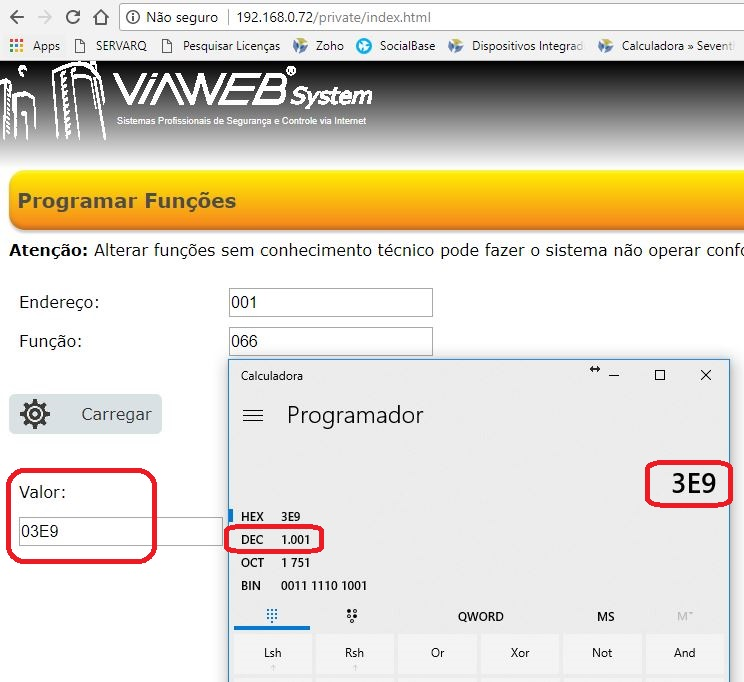Toggle the QWORD word size
Image resolution: width=744 pixels, height=682 pixels.
tap(481, 617)
